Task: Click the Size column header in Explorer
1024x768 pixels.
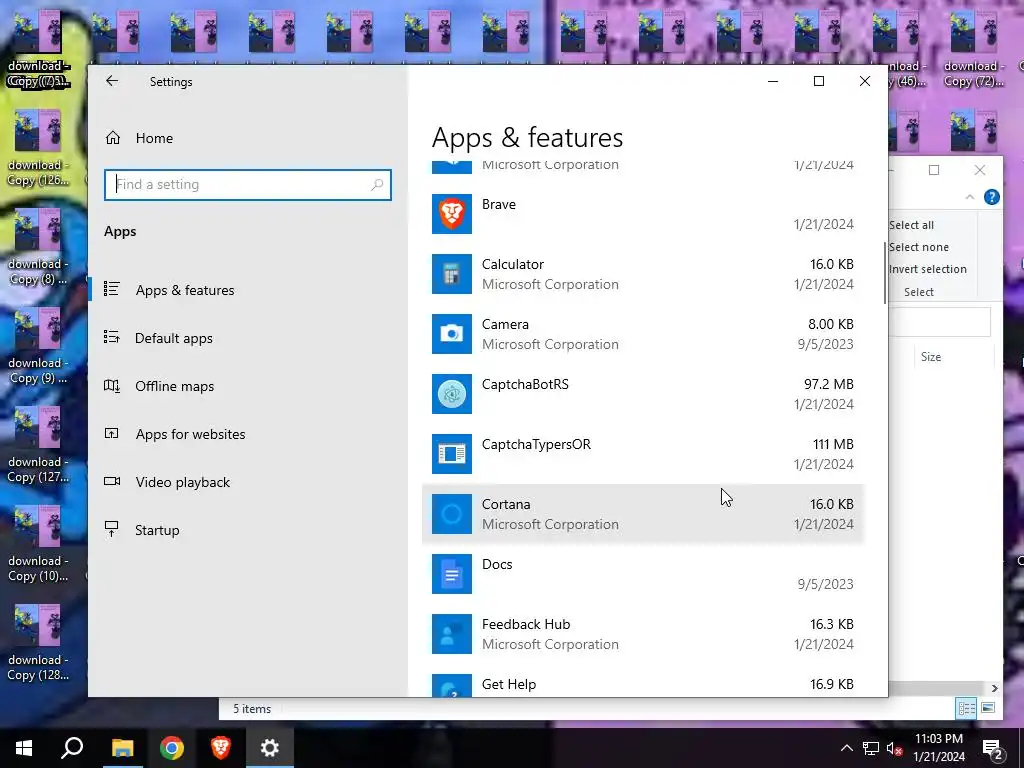Action: pos(931,357)
